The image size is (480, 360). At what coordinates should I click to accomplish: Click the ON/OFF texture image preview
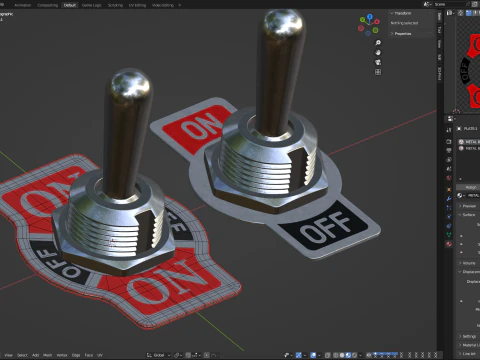coord(469,70)
